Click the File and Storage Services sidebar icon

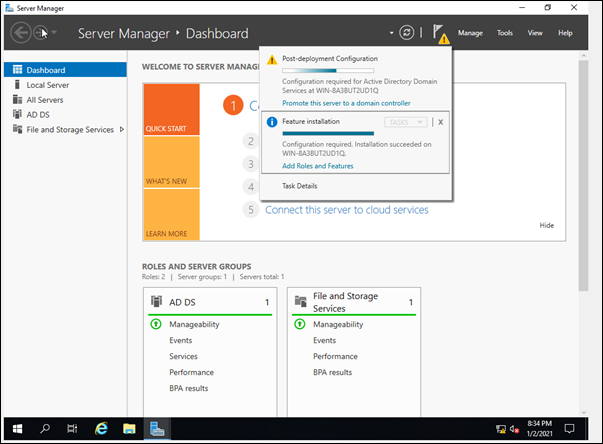(x=17, y=129)
